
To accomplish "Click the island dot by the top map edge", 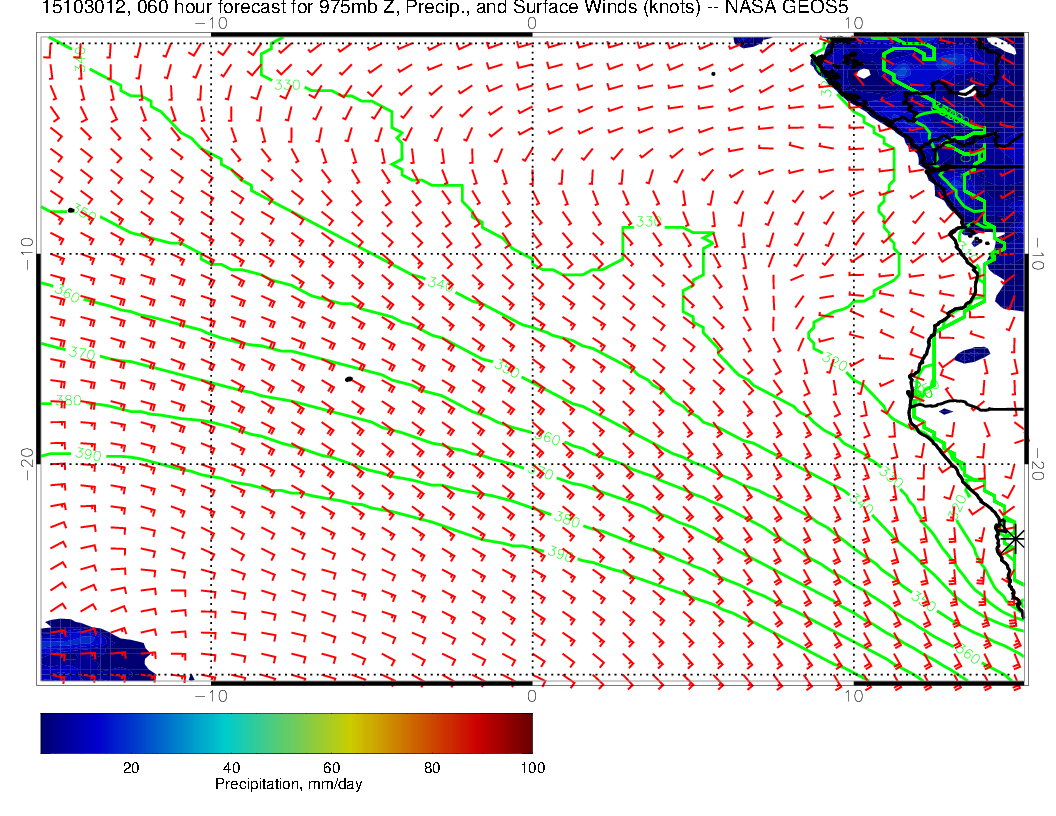I will tap(712, 73).
